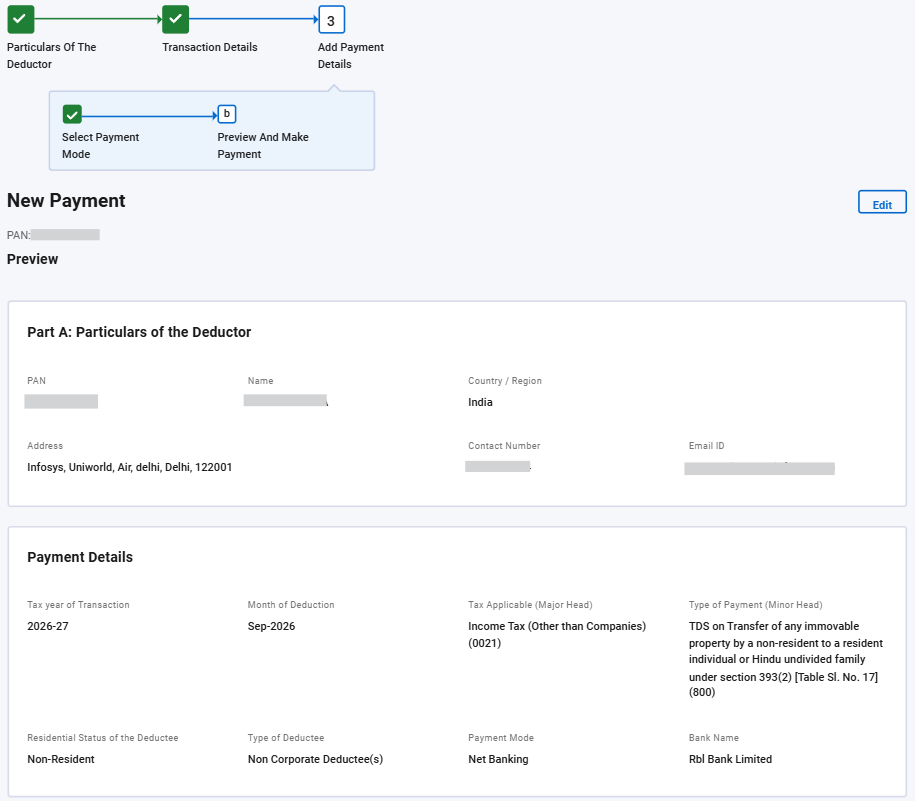
Task: Click the residential status 'Non-Resident'
Action: click(61, 759)
